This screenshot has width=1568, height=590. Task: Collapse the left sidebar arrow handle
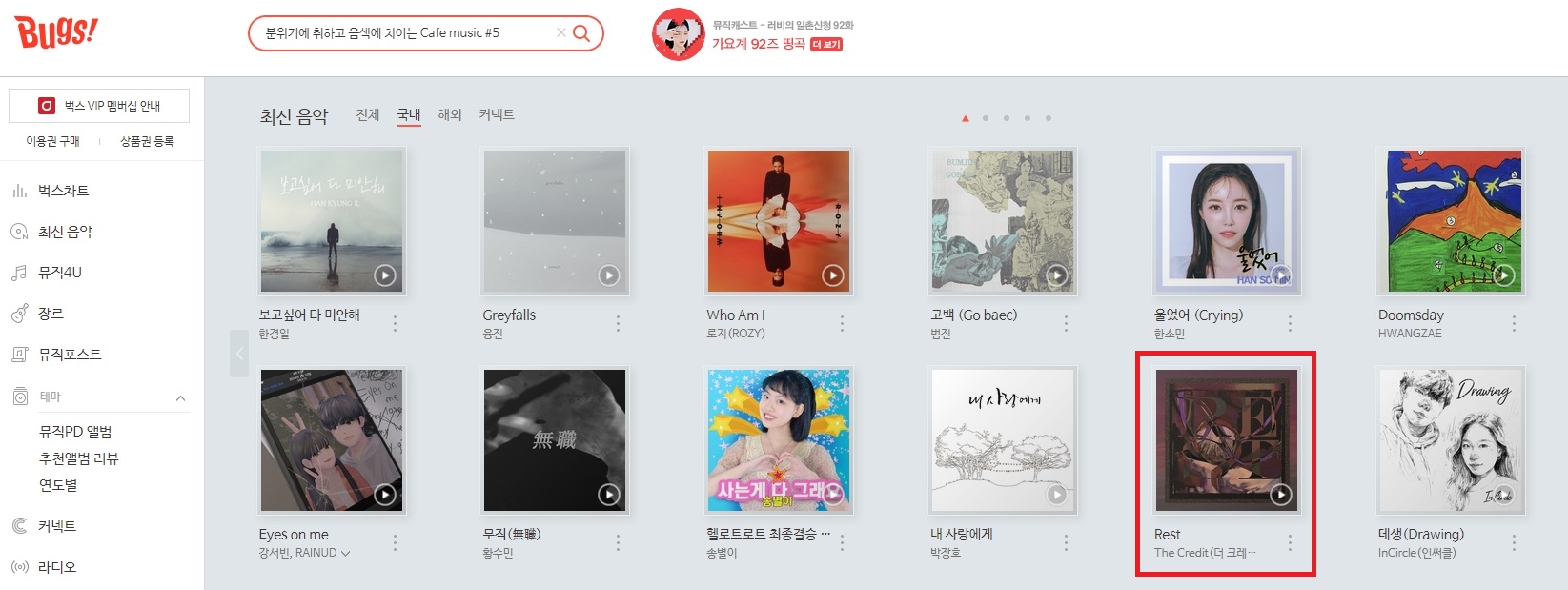(239, 353)
